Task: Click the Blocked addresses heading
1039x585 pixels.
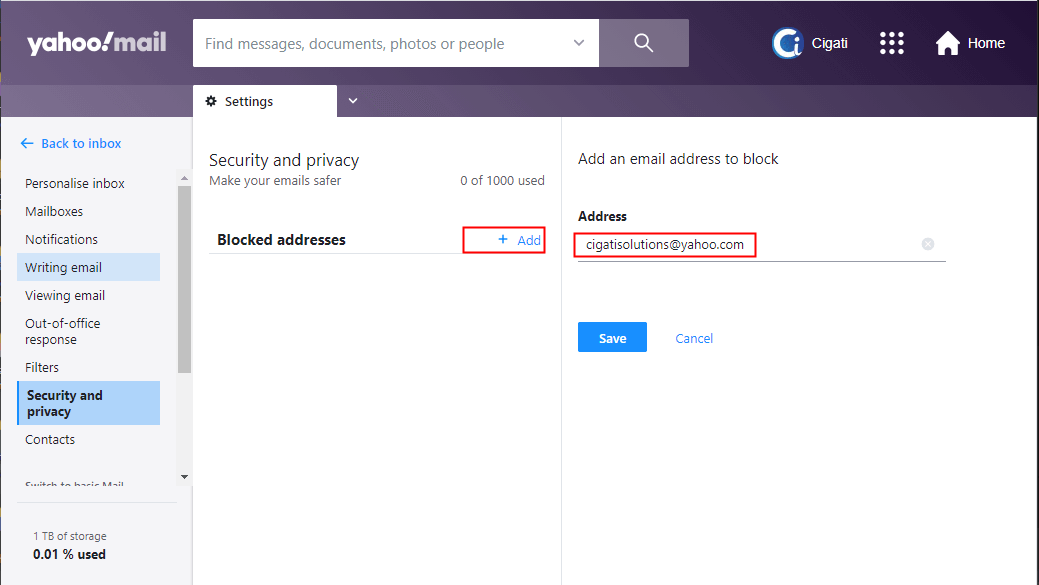Action: [x=281, y=240]
